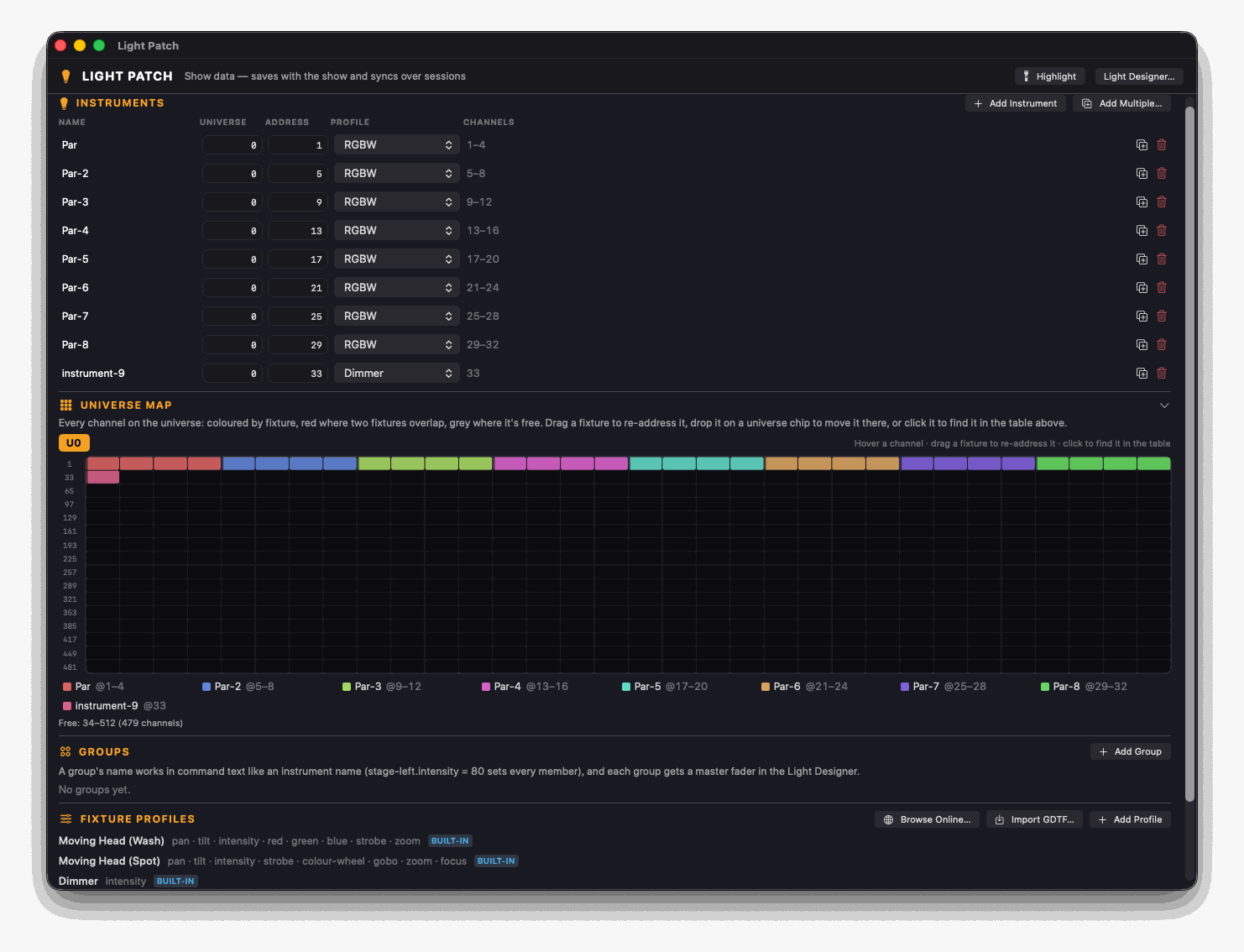
Task: Open the Light Designer window
Action: pos(1139,76)
